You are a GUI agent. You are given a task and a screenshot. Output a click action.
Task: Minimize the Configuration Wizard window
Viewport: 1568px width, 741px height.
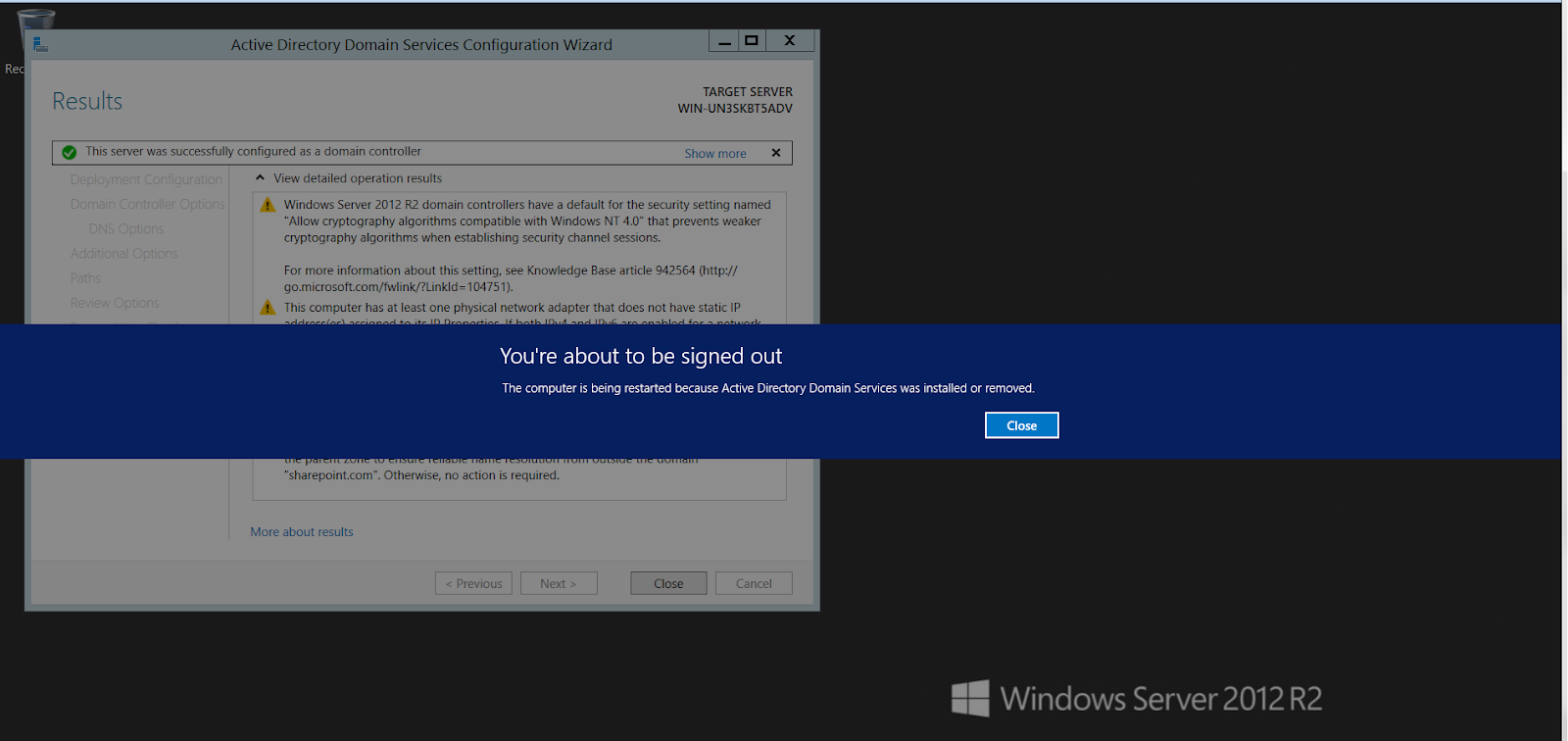tap(724, 41)
